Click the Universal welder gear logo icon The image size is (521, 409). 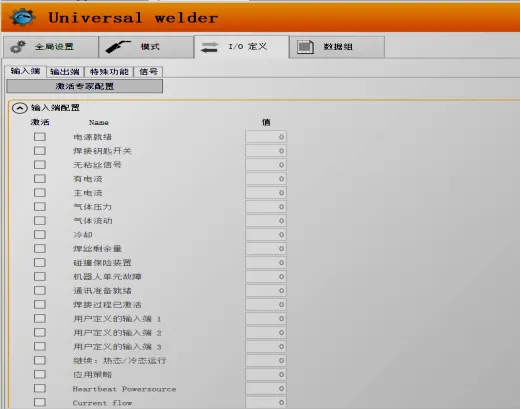pyautogui.click(x=23, y=17)
